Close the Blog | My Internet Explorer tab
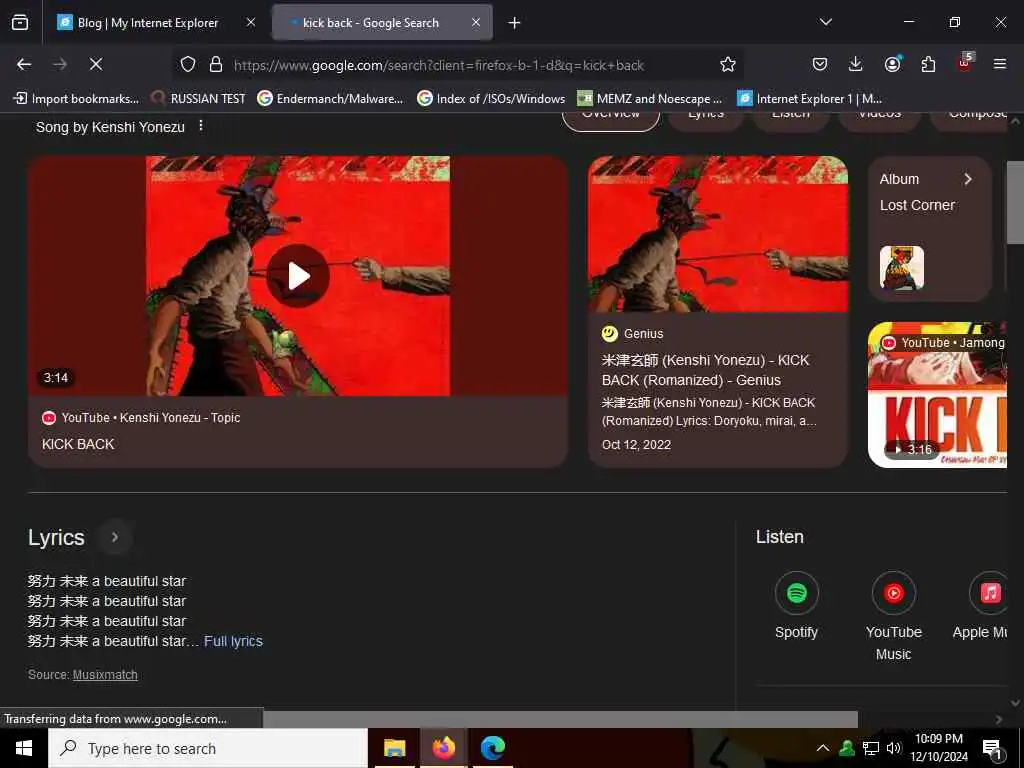The width and height of the screenshot is (1024, 768). tap(251, 23)
